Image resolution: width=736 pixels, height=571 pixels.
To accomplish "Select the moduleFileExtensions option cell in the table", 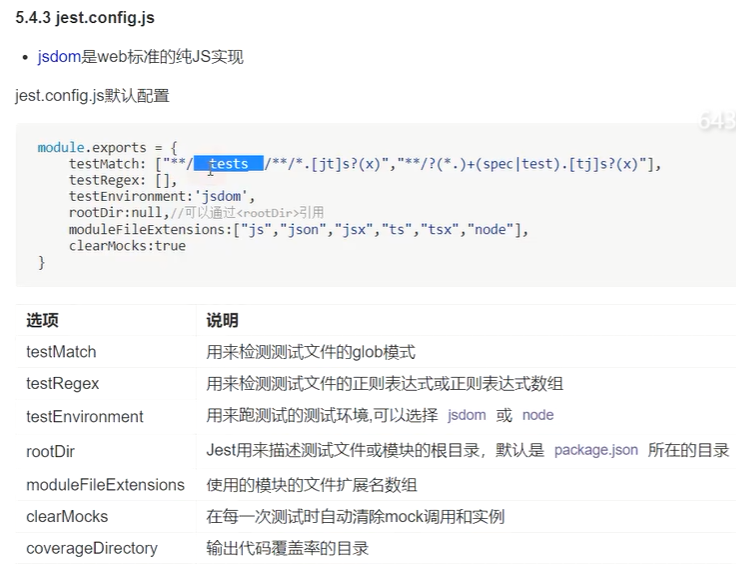I will [105, 485].
